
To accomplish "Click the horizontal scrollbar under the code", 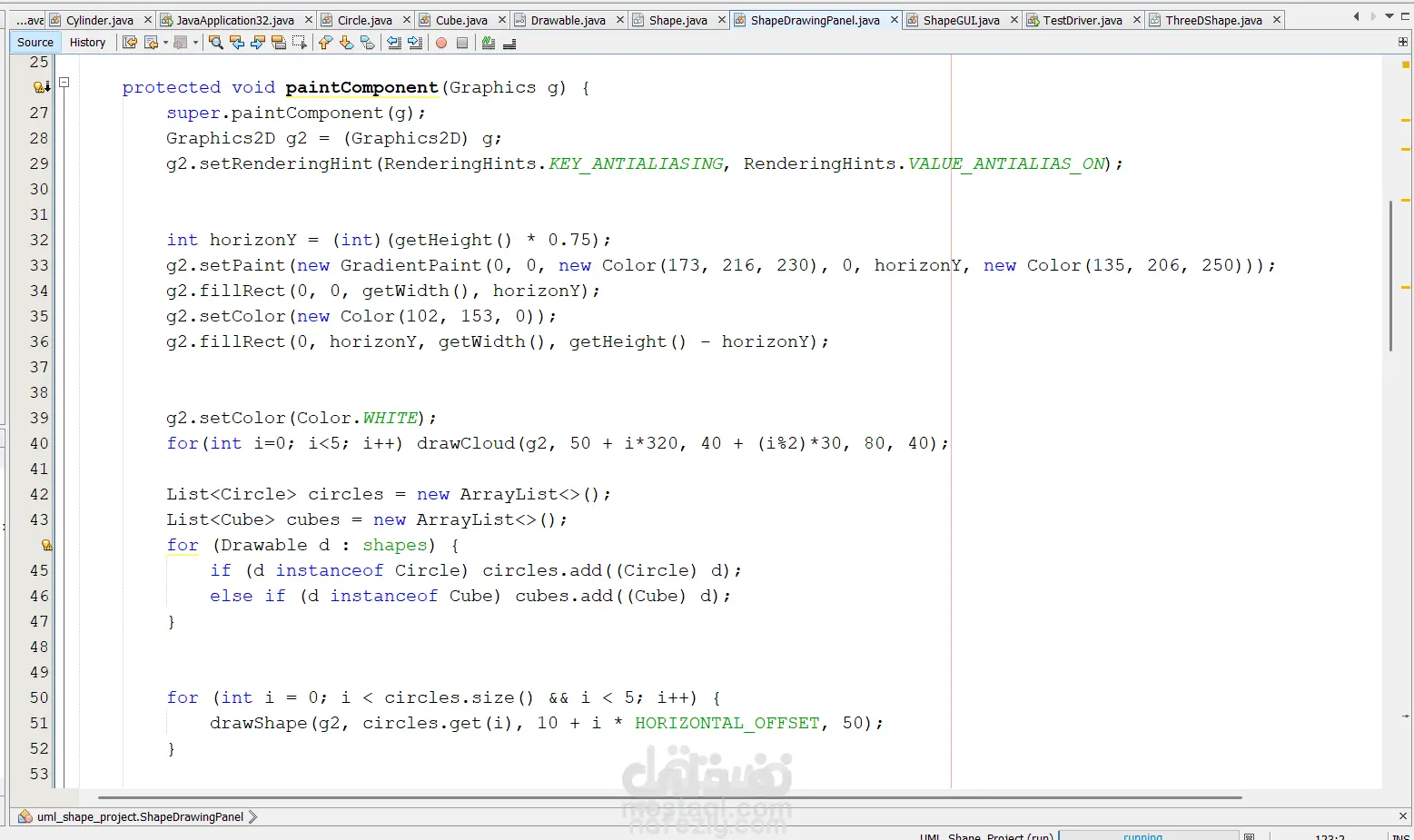I will click(x=669, y=797).
